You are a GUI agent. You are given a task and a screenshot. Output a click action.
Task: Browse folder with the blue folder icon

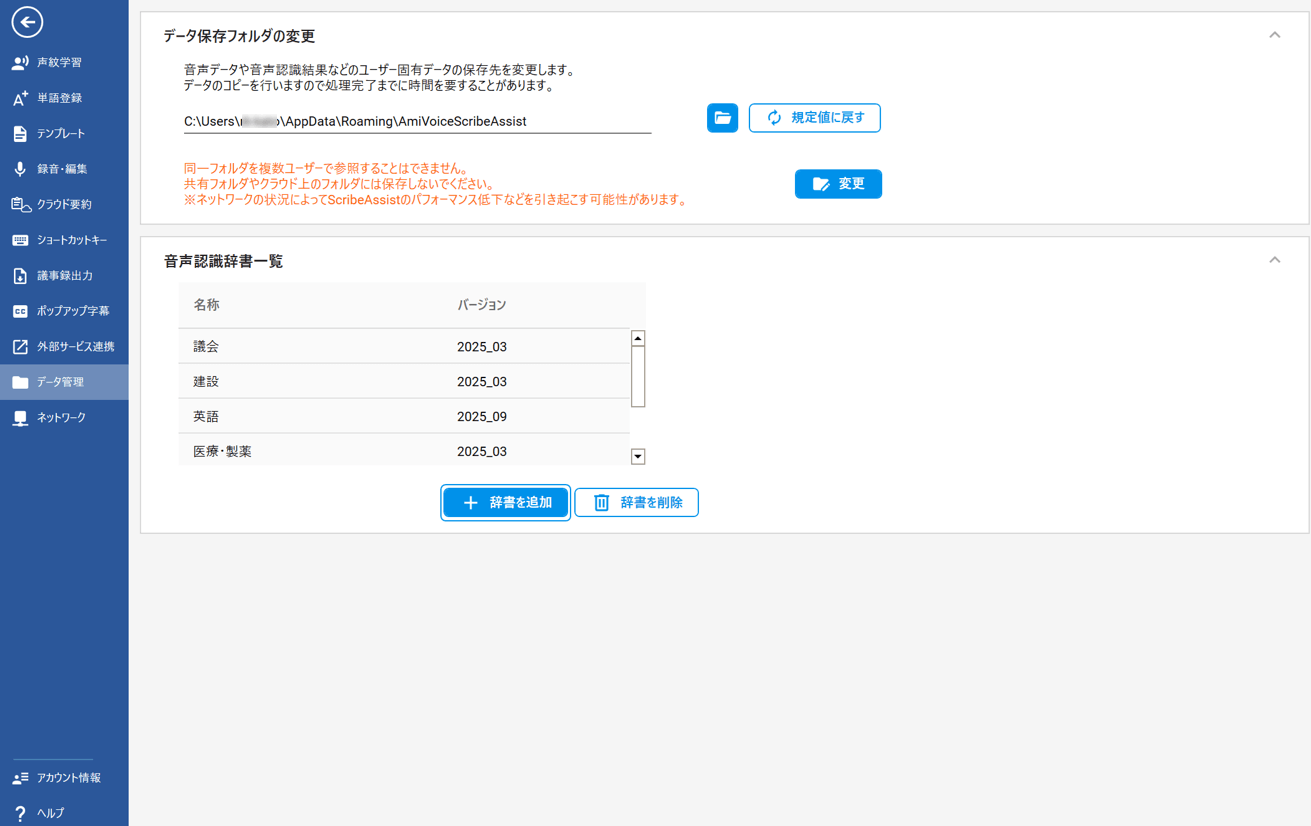click(722, 118)
